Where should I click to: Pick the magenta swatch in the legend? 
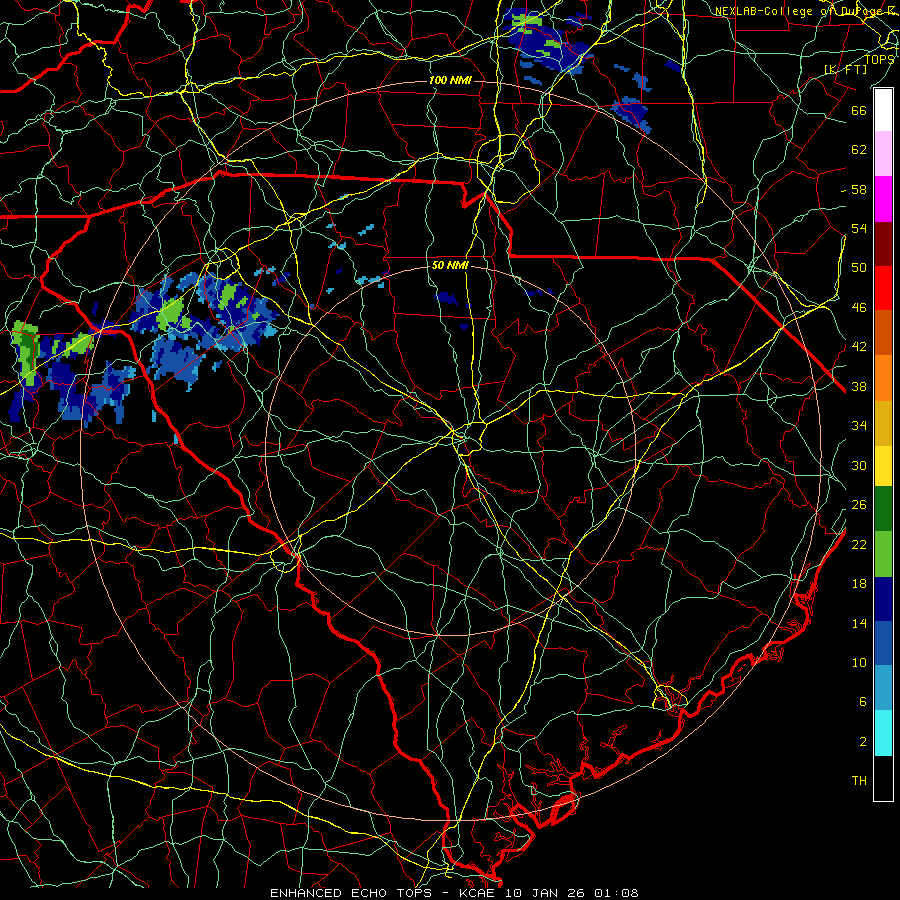tap(883, 199)
